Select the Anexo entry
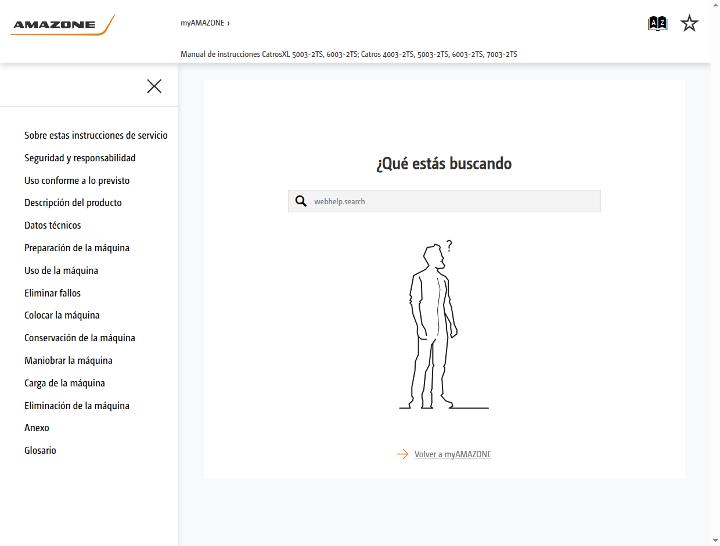This screenshot has width=720, height=546. click(x=37, y=428)
